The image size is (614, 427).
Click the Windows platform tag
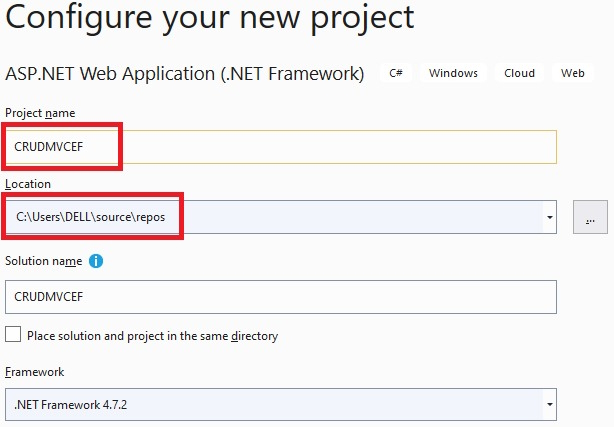click(x=453, y=73)
